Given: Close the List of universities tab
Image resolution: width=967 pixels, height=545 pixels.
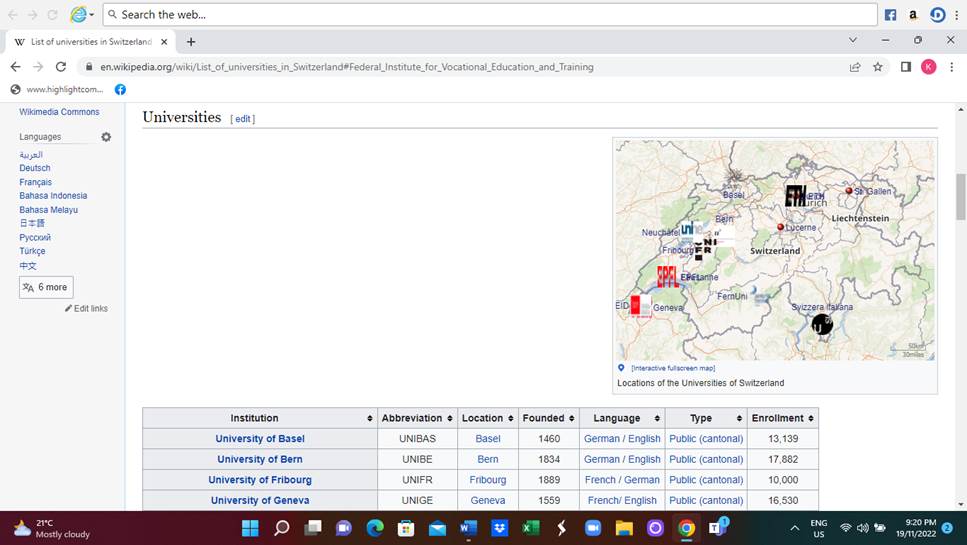Looking at the screenshot, I should (x=164, y=42).
